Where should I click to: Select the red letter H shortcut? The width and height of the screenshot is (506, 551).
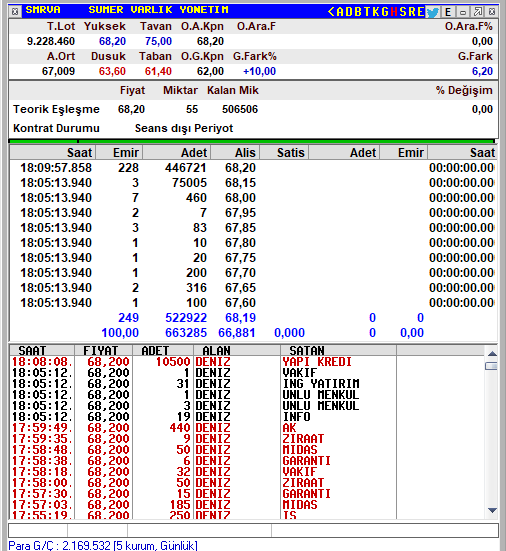click(394, 12)
